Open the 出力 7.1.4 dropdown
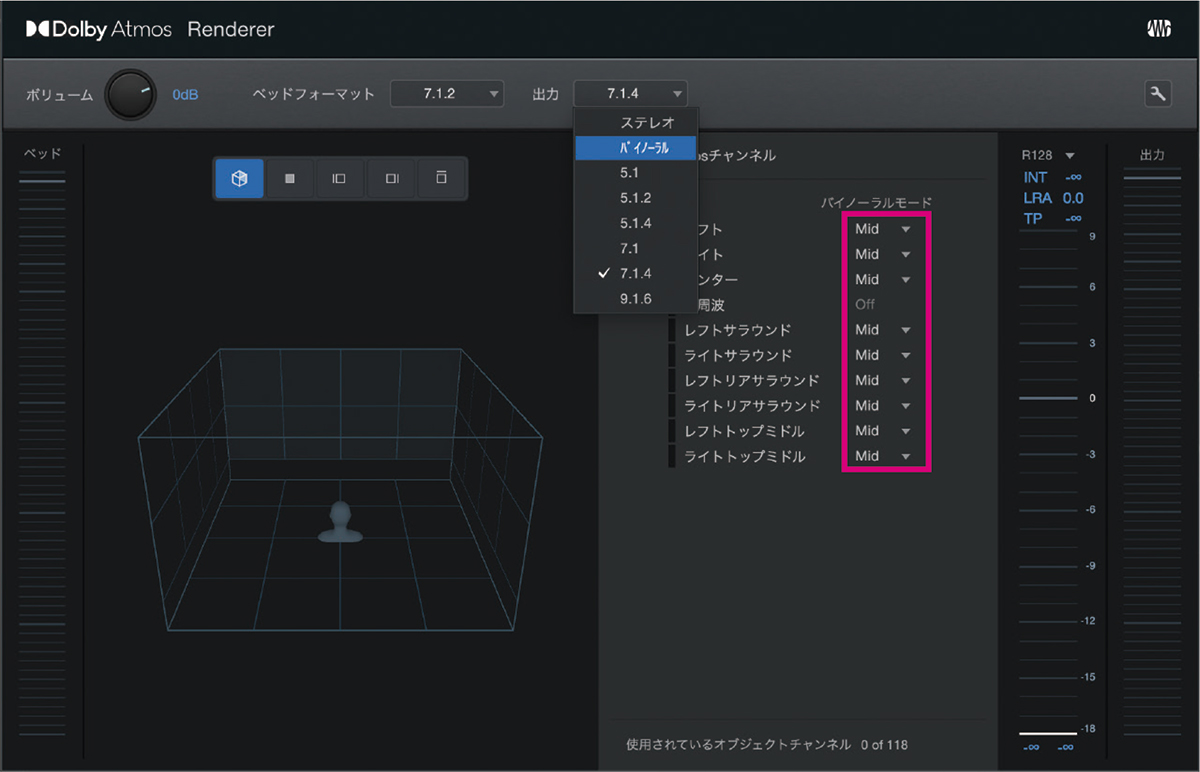Screen dimensions: 1200x772 point(631,94)
